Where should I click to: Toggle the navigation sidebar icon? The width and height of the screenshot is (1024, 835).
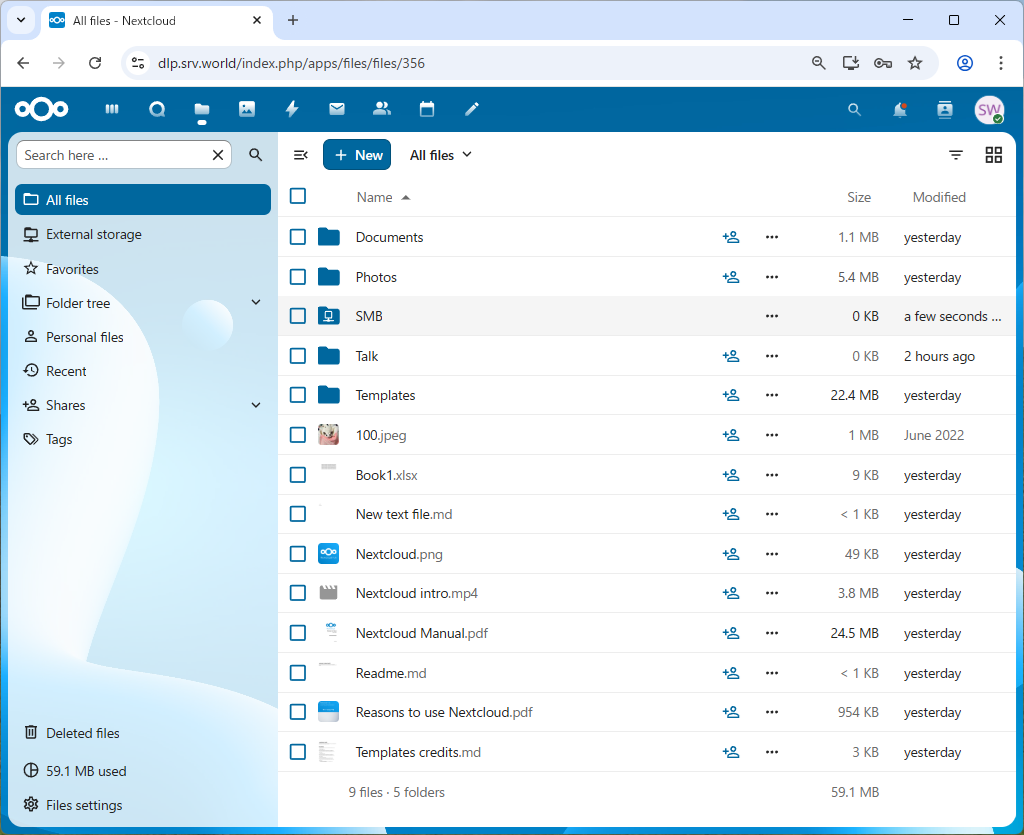pos(300,155)
